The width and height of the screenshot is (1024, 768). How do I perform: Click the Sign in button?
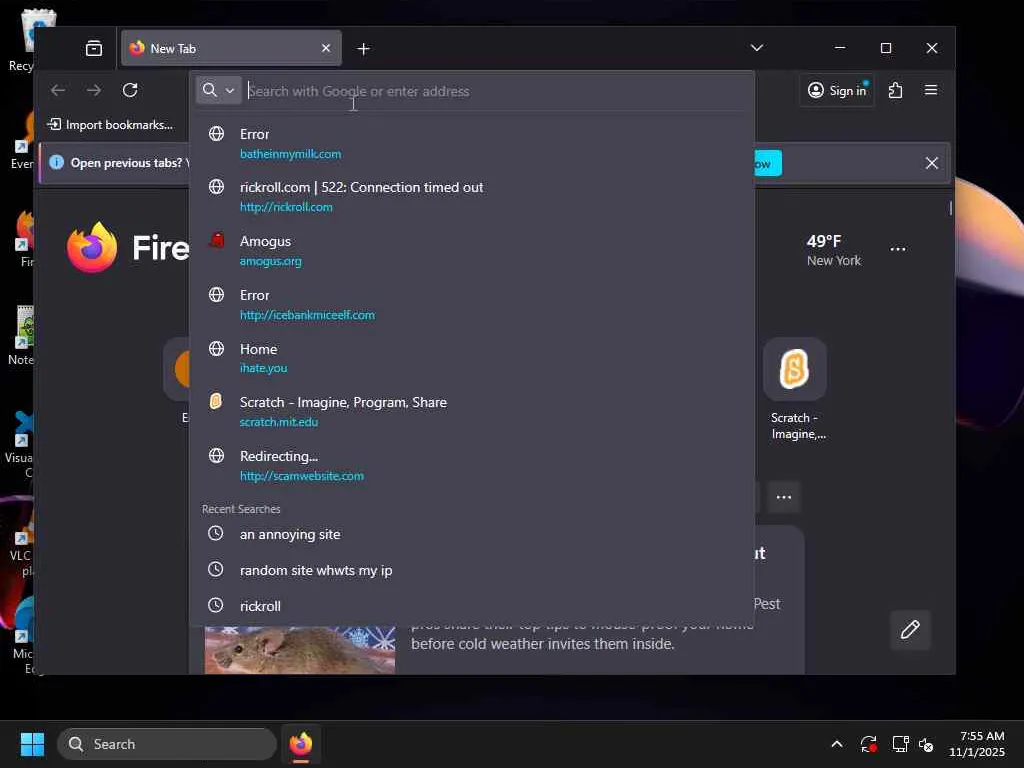tap(837, 90)
